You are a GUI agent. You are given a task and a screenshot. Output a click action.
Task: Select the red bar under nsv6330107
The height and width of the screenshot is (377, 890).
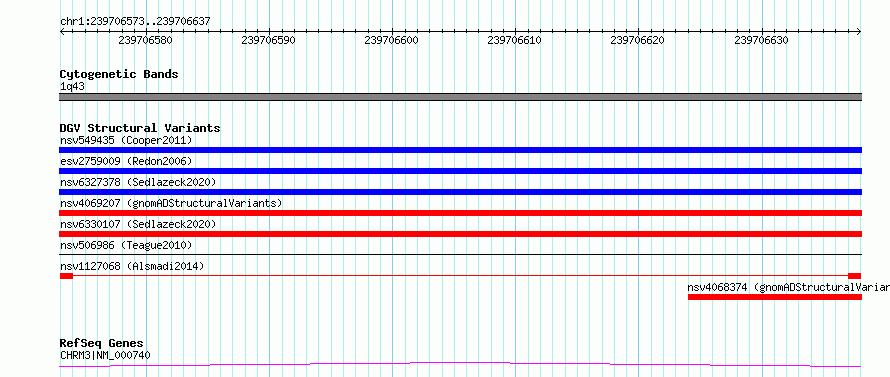tap(460, 234)
